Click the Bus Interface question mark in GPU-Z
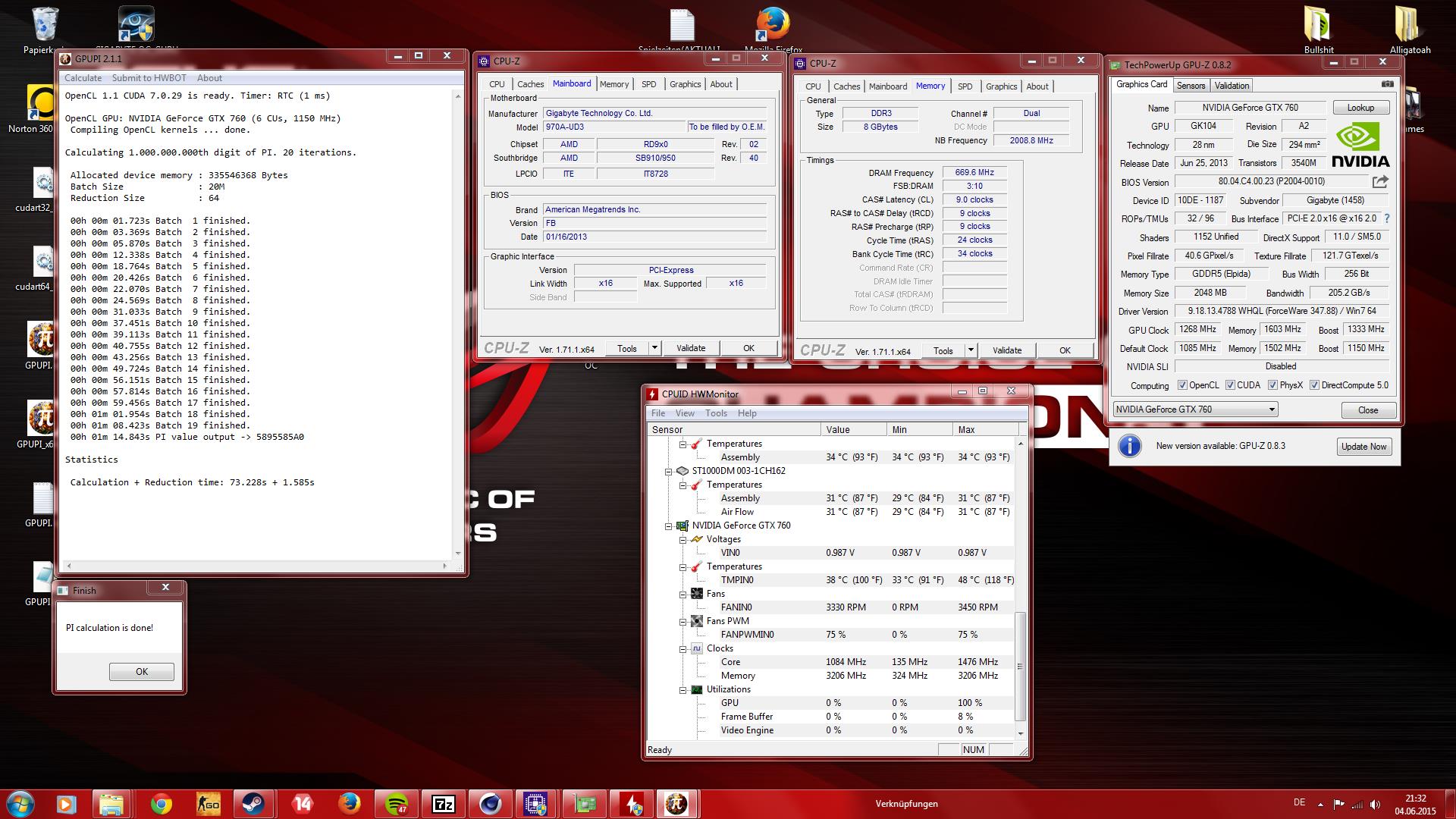Viewport: 1456px width, 819px height. tap(1387, 218)
